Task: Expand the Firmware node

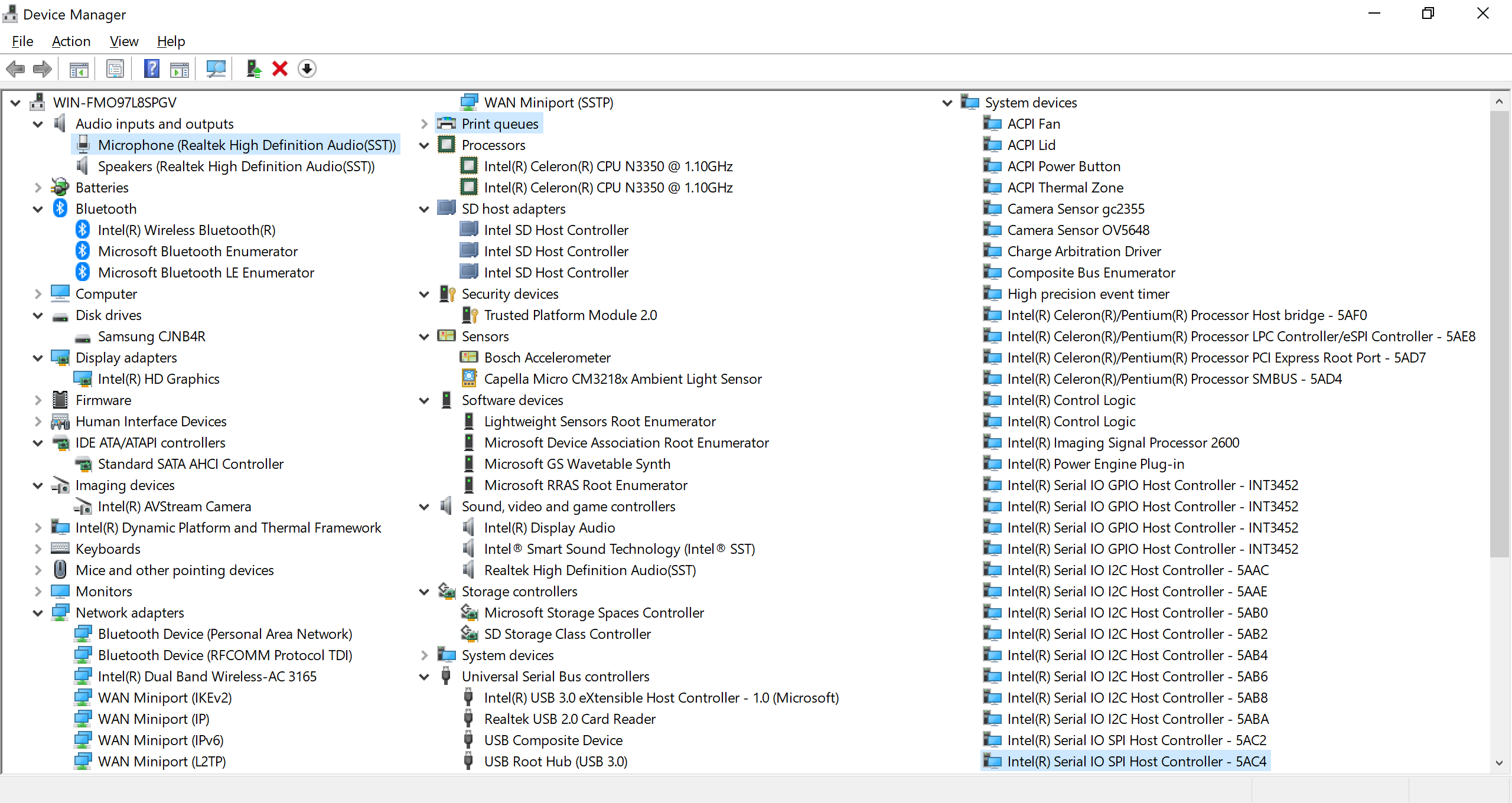Action: [x=38, y=400]
